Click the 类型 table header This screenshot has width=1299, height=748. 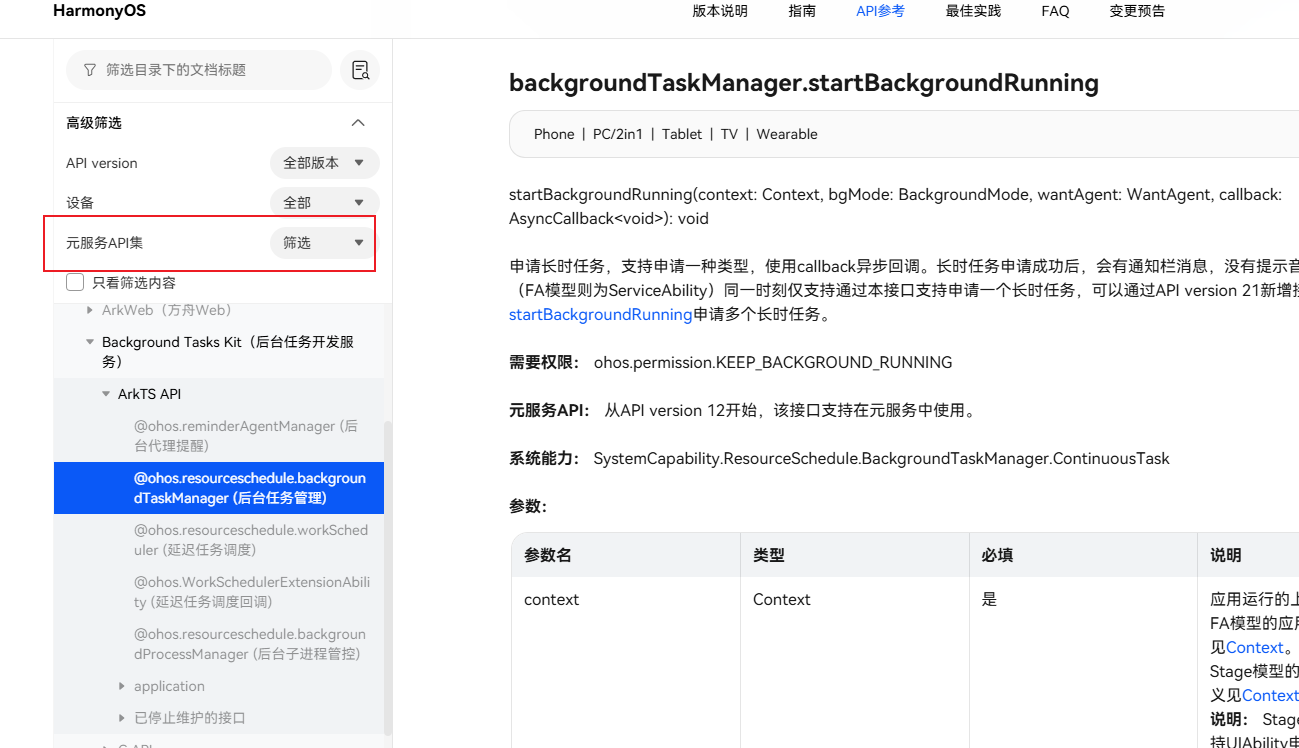tap(769, 555)
